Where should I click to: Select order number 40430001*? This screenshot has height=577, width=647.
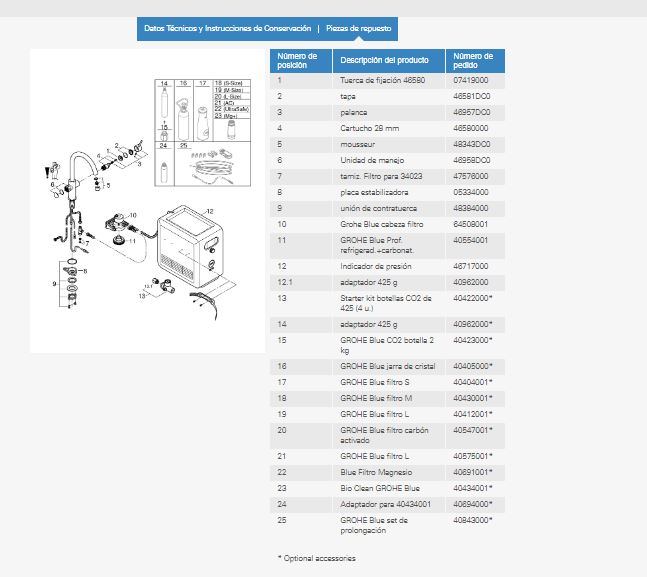pyautogui.click(x=473, y=399)
